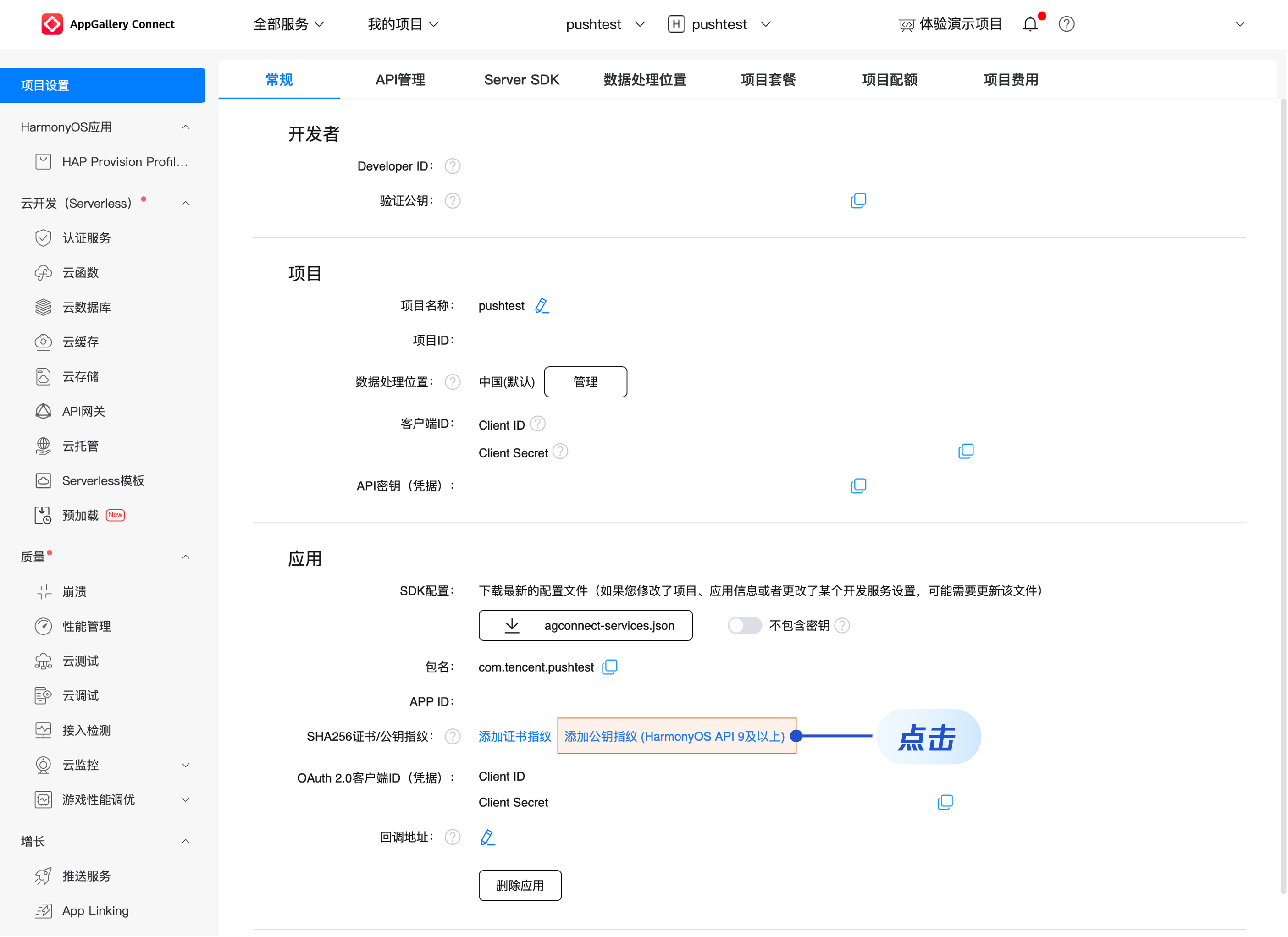The width and height of the screenshot is (1288, 937).
Task: Click the 数据处理位置 help icon
Action: tap(453, 382)
